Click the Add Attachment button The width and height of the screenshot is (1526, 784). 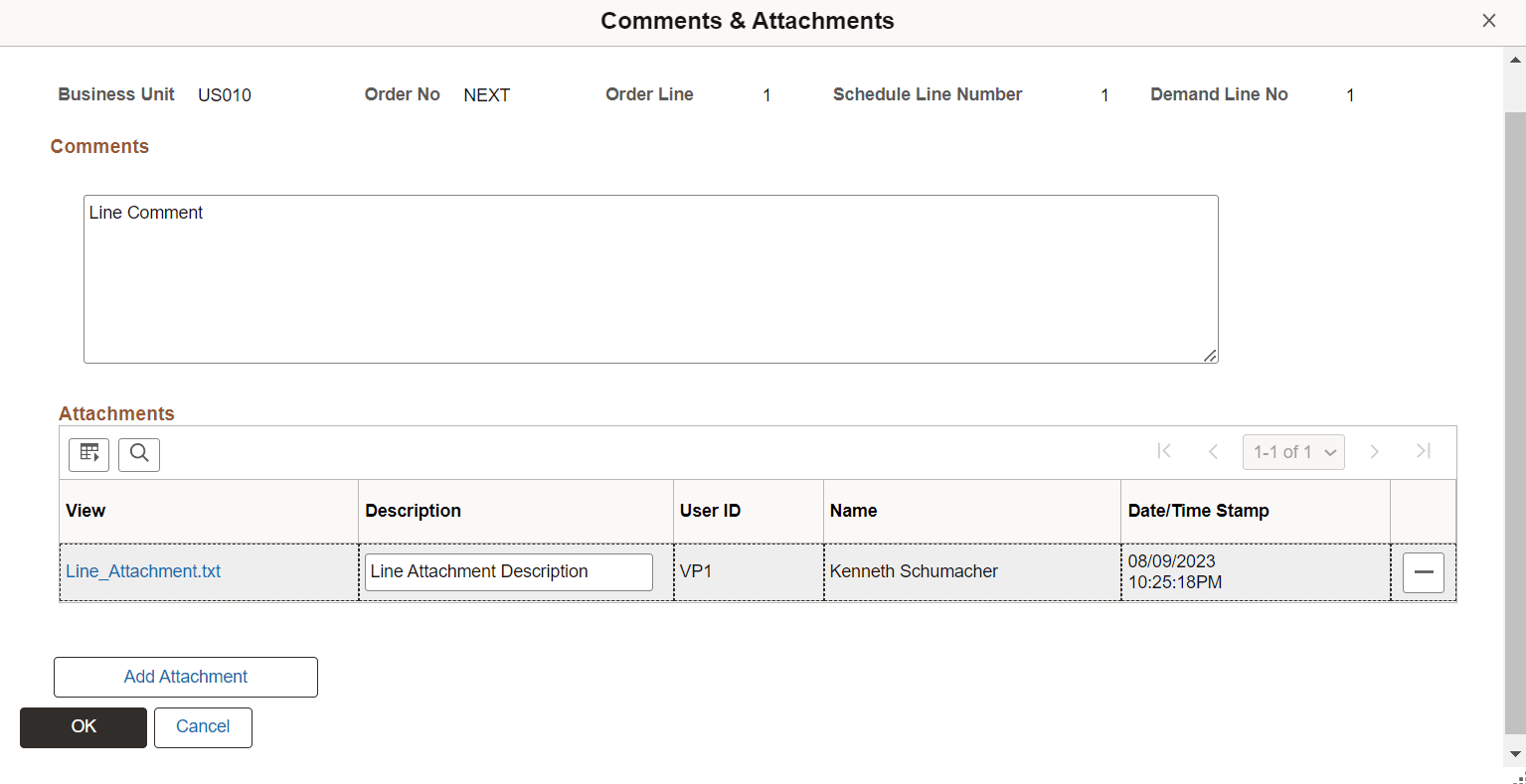(x=185, y=677)
